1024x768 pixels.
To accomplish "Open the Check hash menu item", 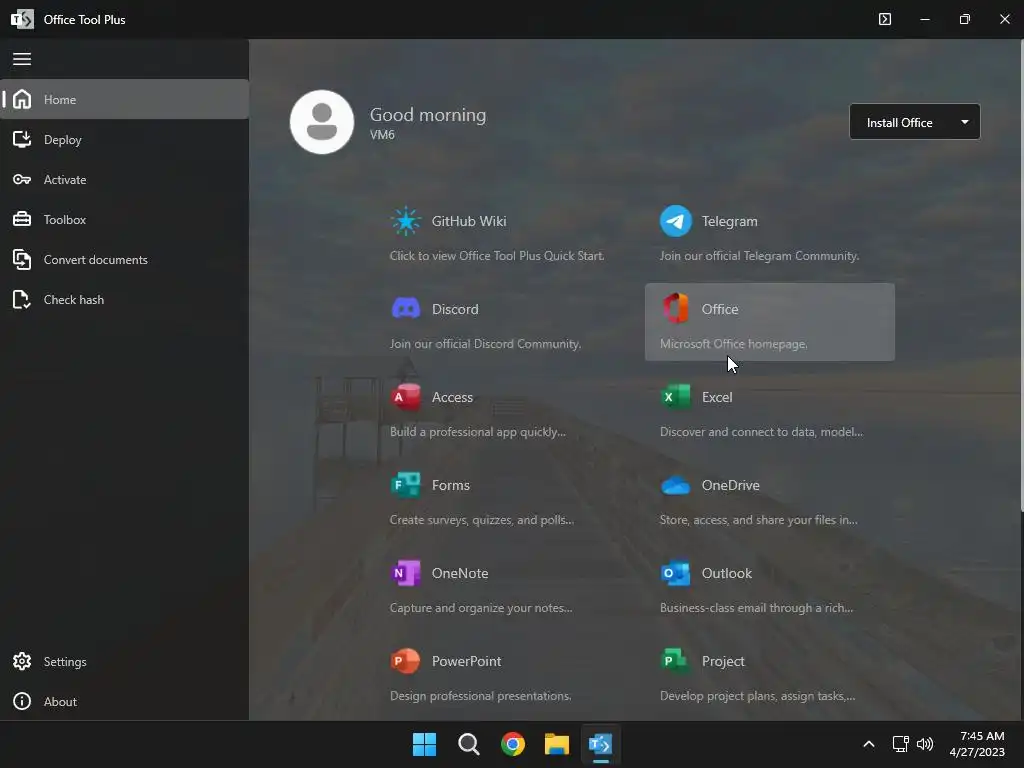I will [124, 299].
